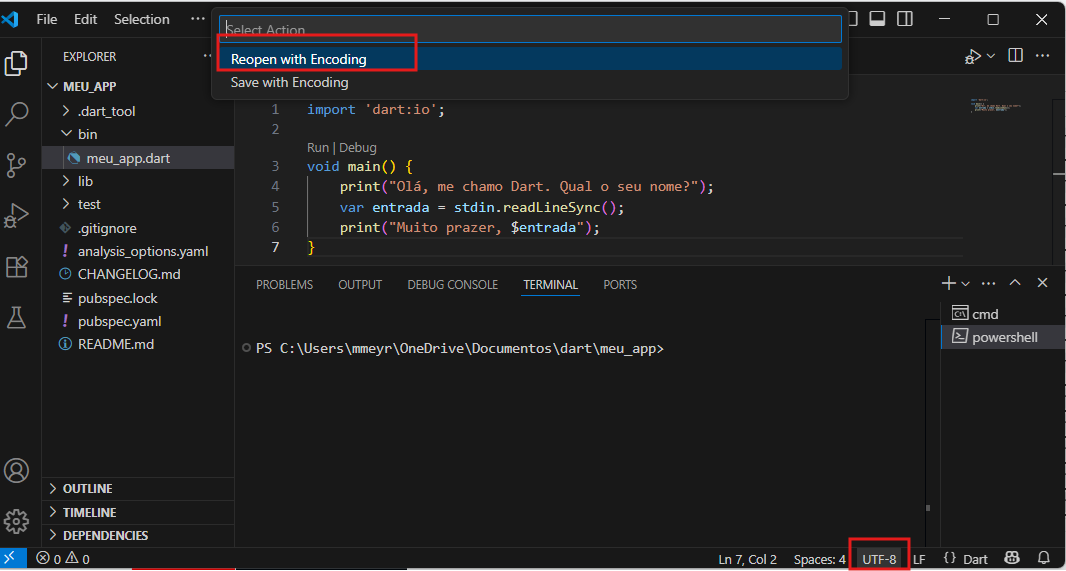Viewport: 1066px width, 571px height.
Task: Open the pubspec.lock file
Action: tap(139, 298)
